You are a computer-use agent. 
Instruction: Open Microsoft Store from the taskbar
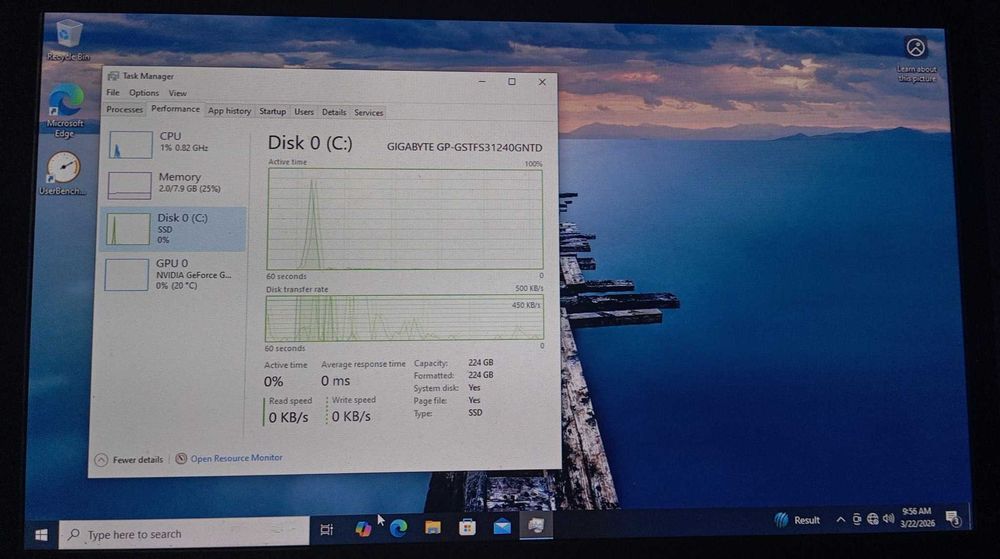point(467,527)
